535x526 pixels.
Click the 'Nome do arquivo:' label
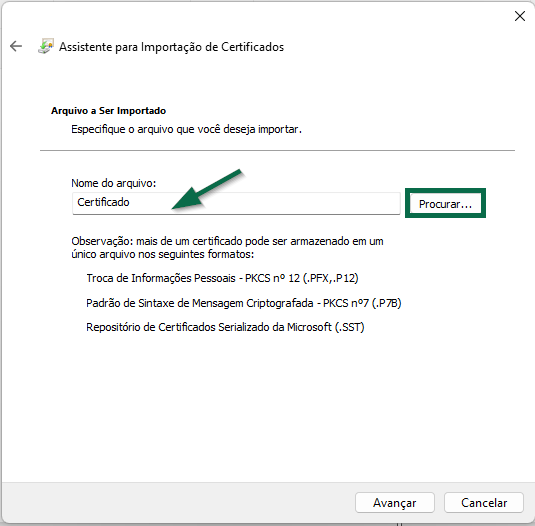(x=114, y=183)
